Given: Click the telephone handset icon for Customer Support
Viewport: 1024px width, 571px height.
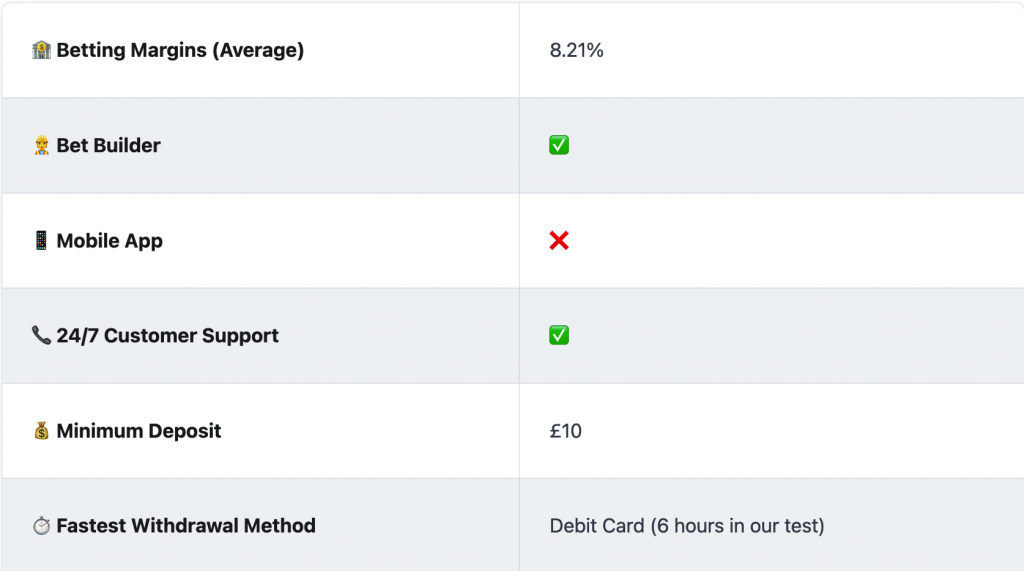Looking at the screenshot, I should tap(41, 335).
